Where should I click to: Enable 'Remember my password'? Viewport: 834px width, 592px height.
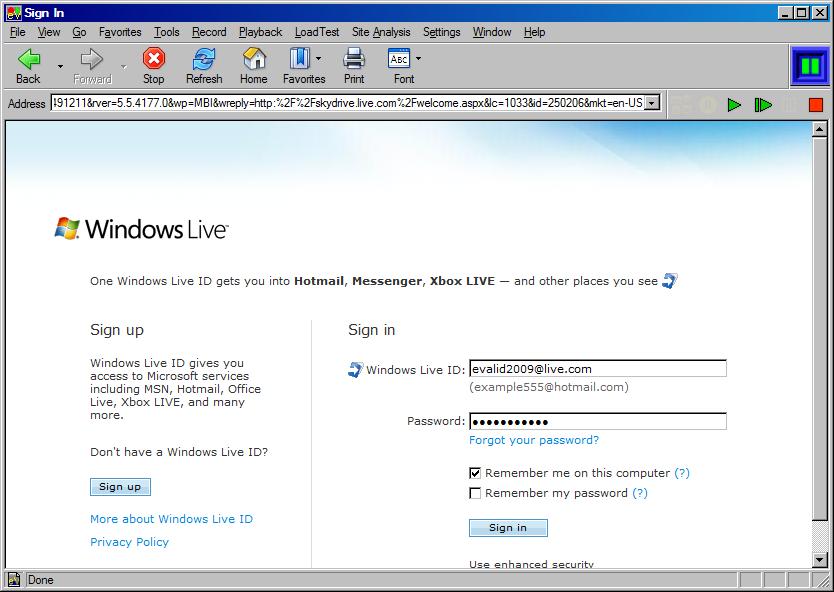tap(474, 492)
